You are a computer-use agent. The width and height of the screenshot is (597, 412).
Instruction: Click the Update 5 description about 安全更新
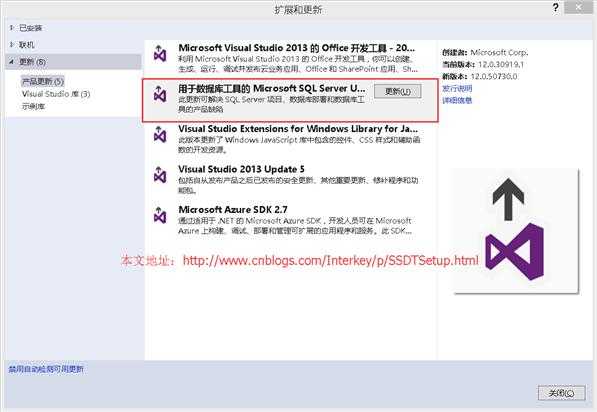coord(298,185)
